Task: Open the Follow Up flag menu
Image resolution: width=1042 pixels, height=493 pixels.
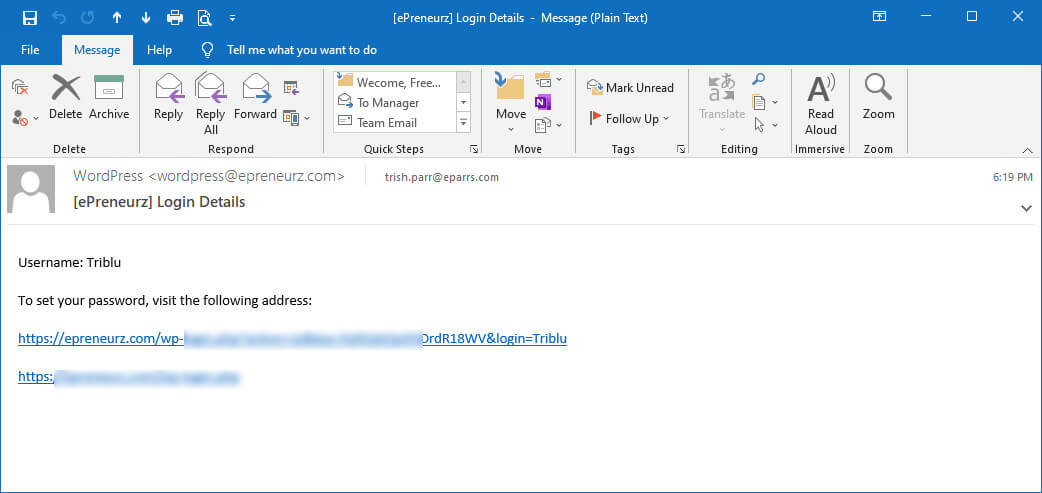Action: tap(629, 119)
